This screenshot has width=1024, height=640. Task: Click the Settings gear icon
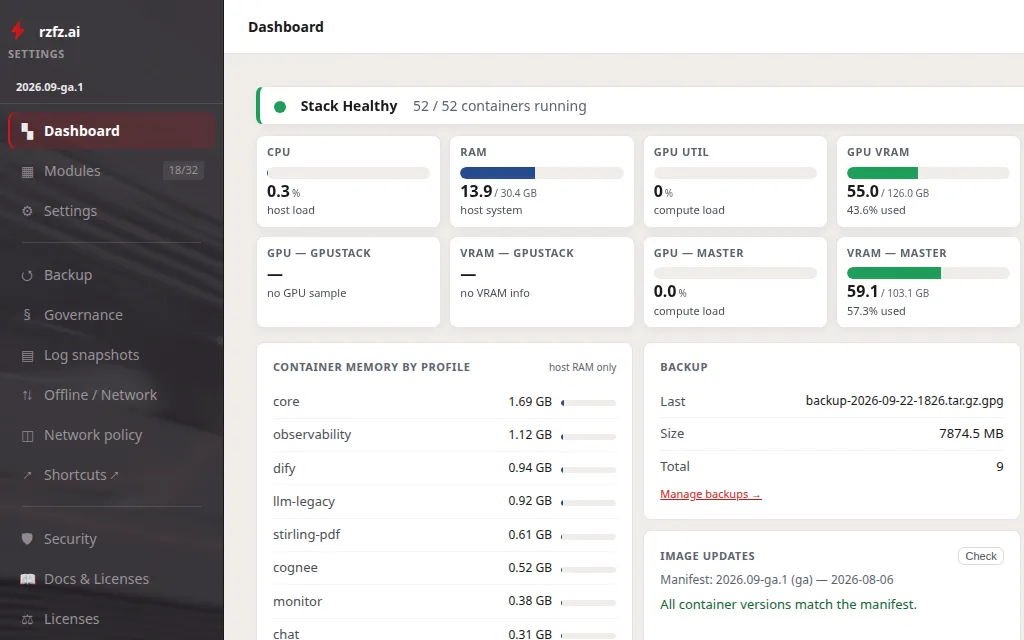tap(27, 211)
